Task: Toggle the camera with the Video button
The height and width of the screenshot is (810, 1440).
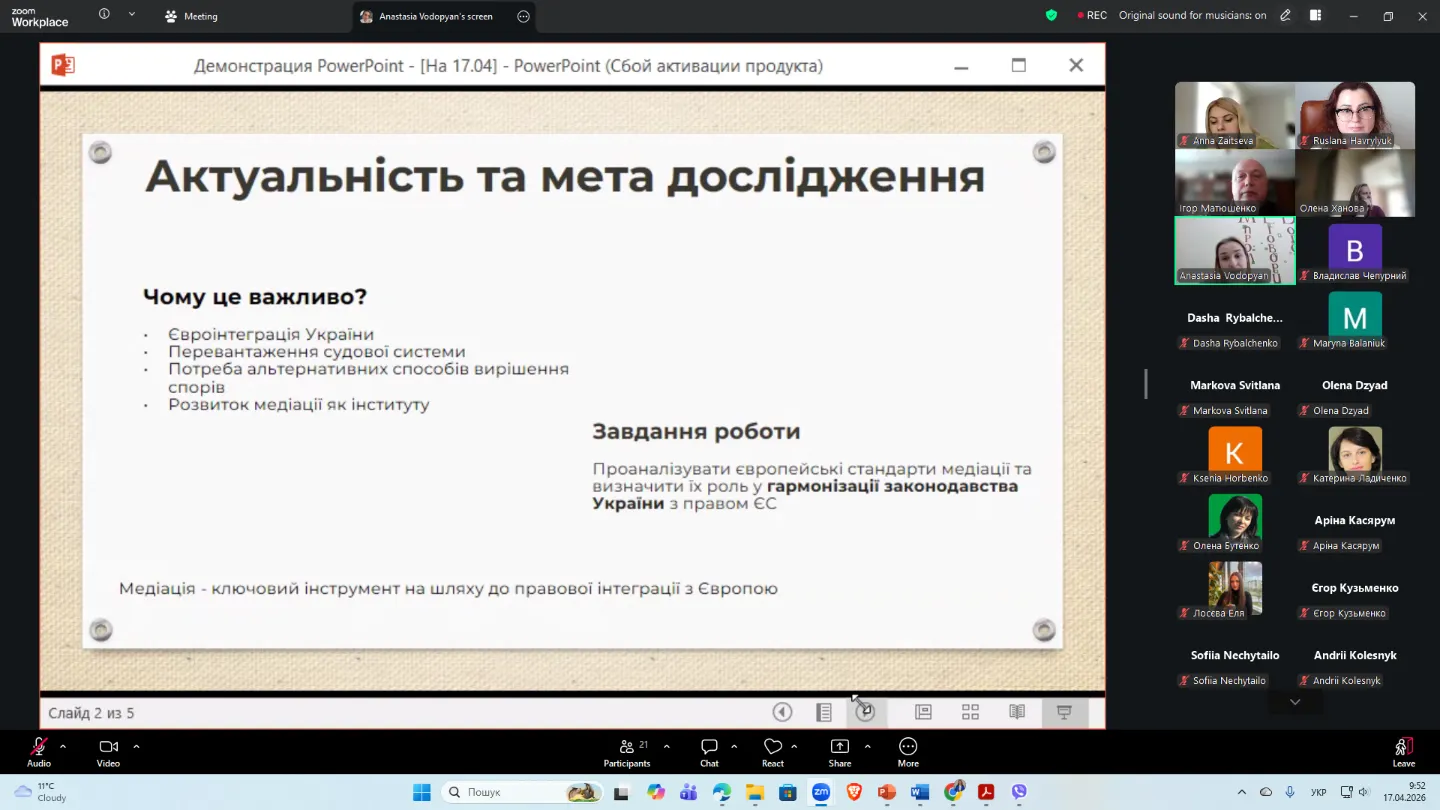Action: pos(108,752)
